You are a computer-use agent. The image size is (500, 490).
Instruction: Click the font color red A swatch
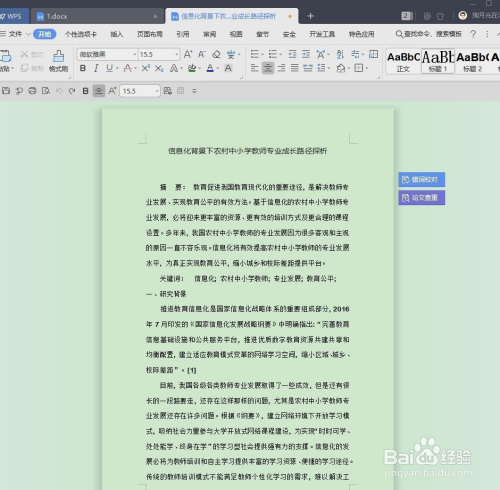(x=127, y=68)
